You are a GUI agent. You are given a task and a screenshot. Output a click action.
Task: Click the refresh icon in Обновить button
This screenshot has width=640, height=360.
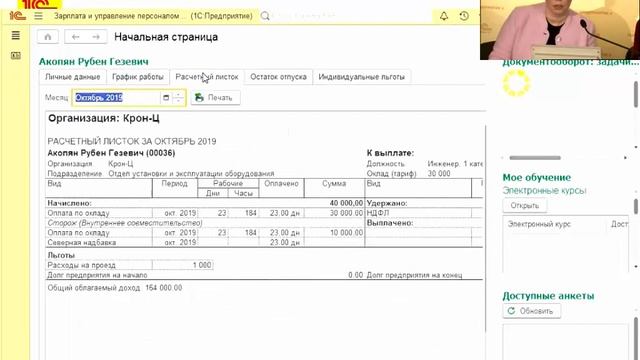(x=511, y=311)
